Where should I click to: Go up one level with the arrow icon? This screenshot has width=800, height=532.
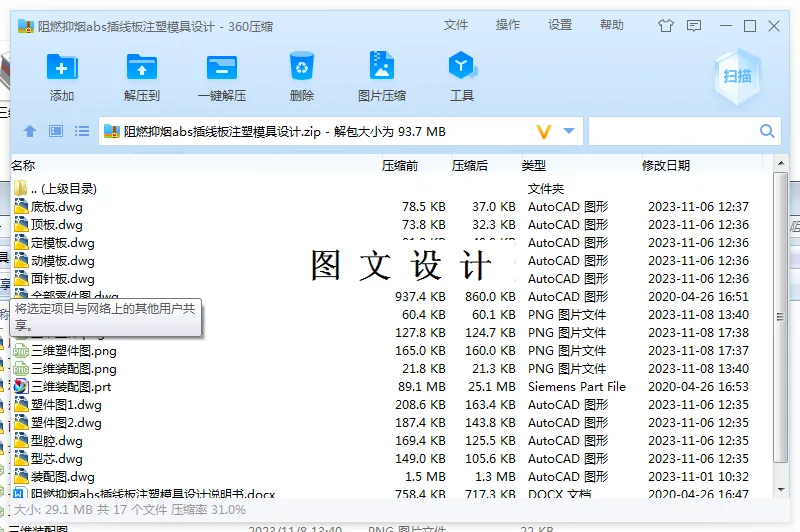coord(30,132)
